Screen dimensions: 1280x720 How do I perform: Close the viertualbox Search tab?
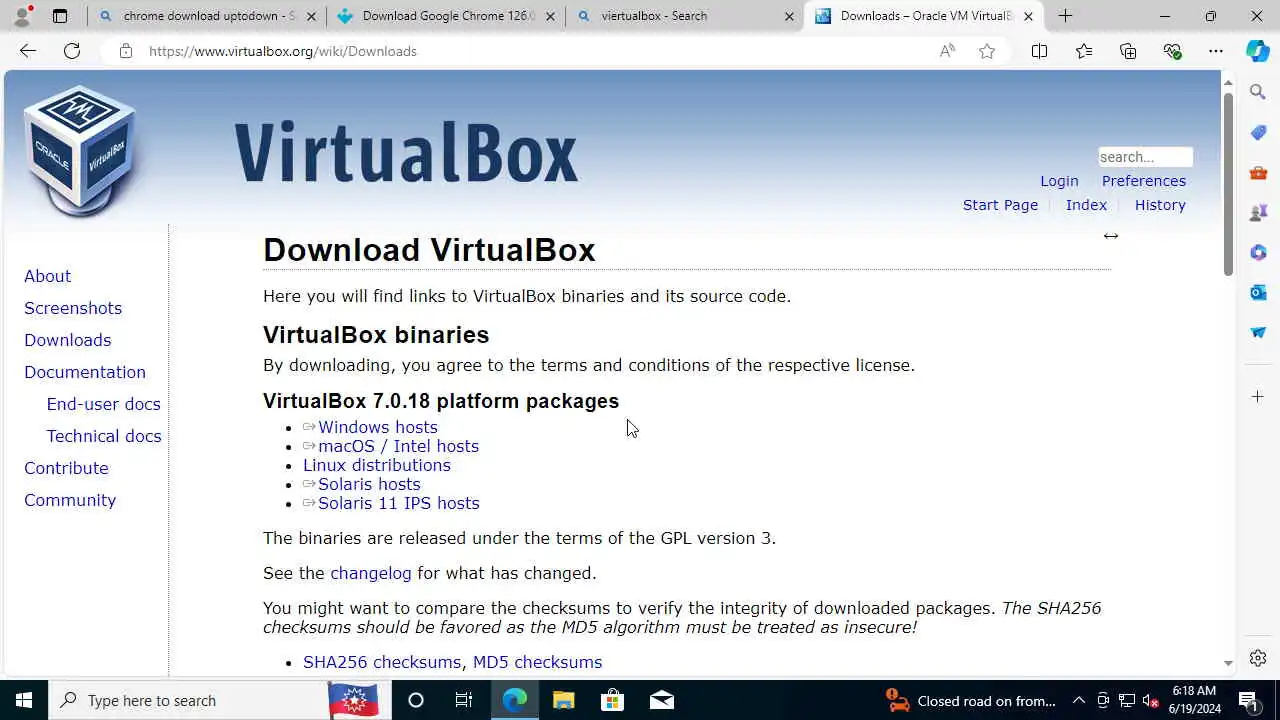pos(789,16)
